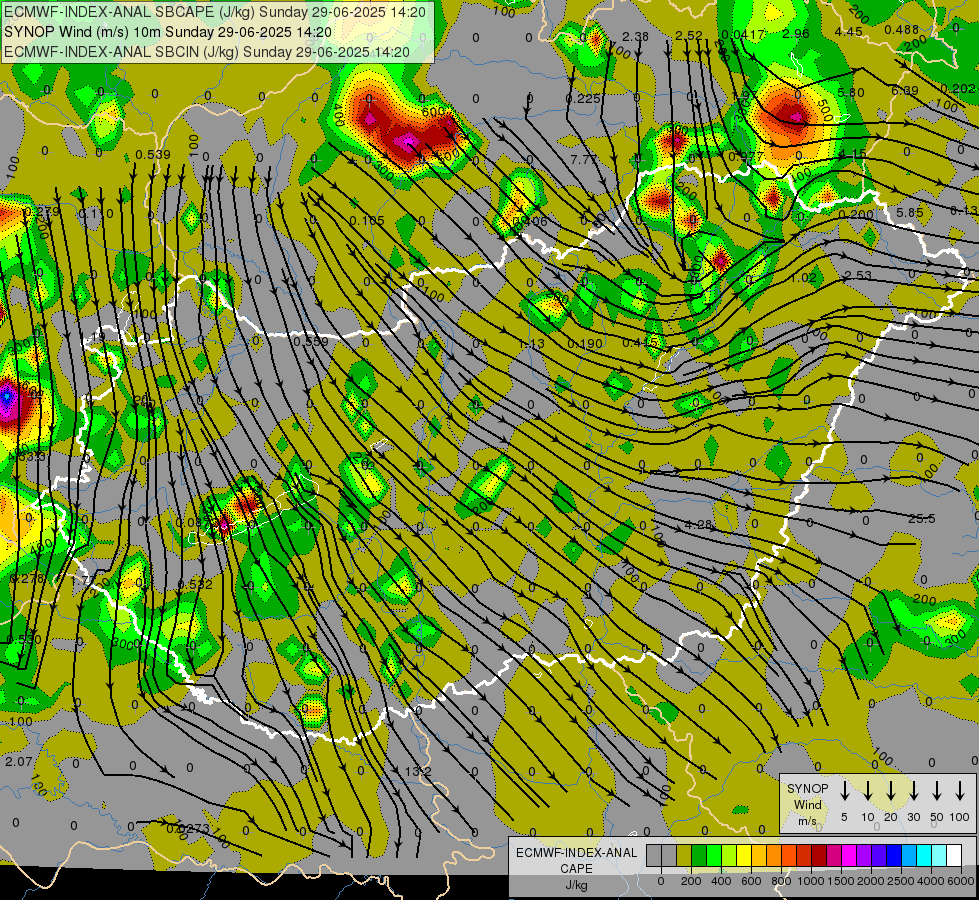979x900 pixels.
Task: Click the 'SYNOP Wind m/s' legend label
Action: click(x=807, y=805)
